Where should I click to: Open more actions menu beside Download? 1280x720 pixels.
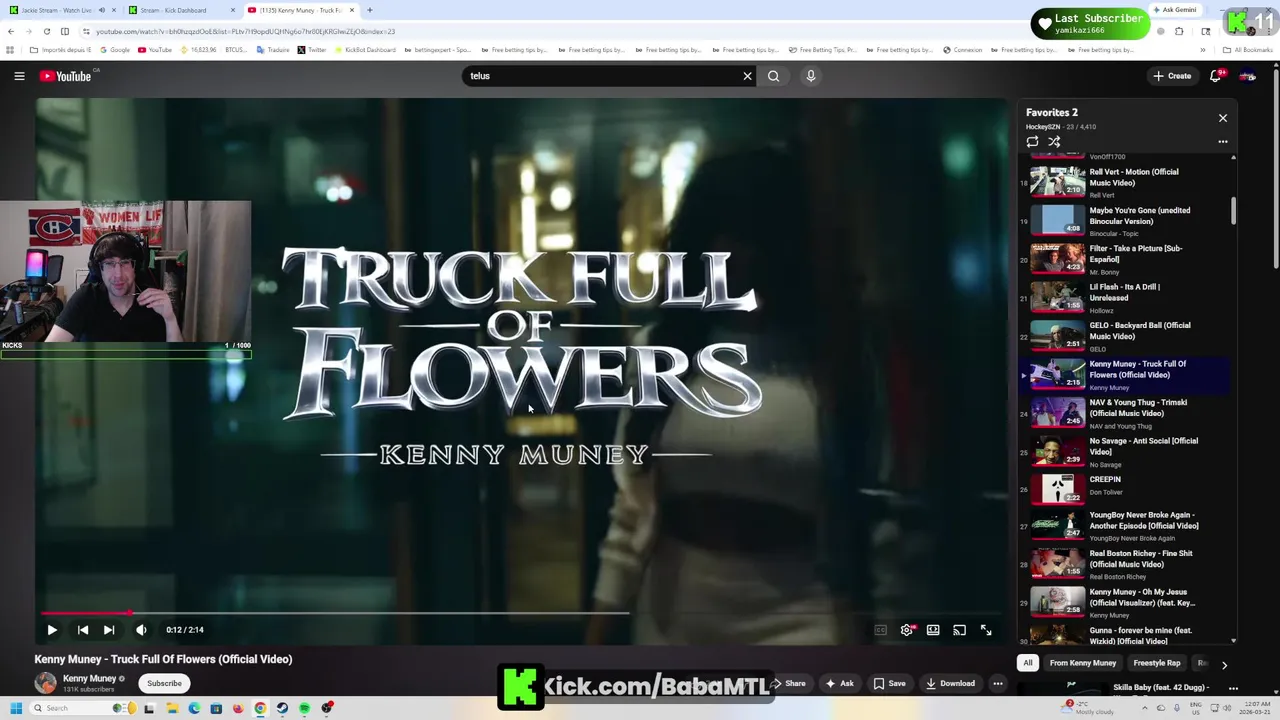click(x=998, y=684)
